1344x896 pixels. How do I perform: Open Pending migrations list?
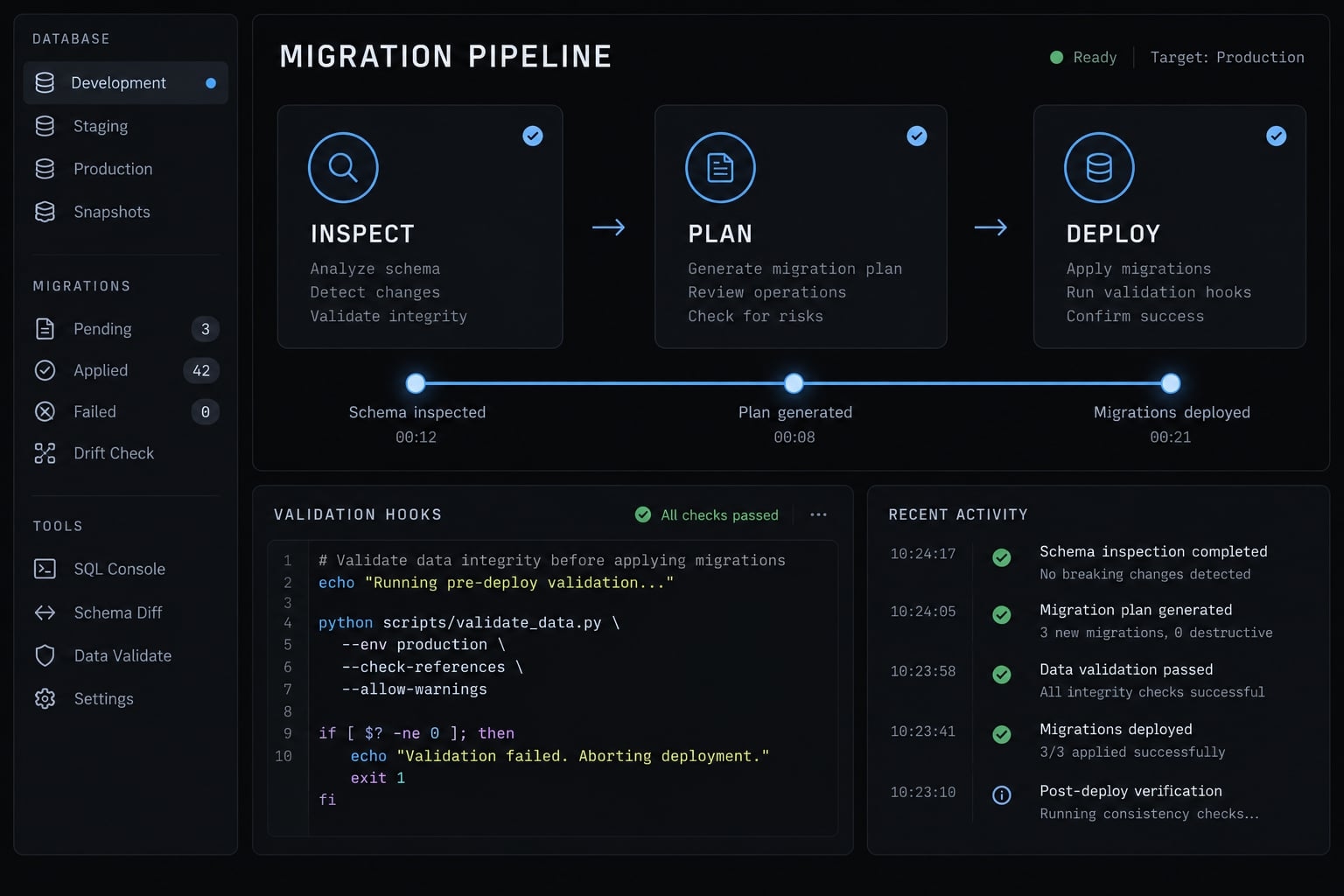pos(126,329)
